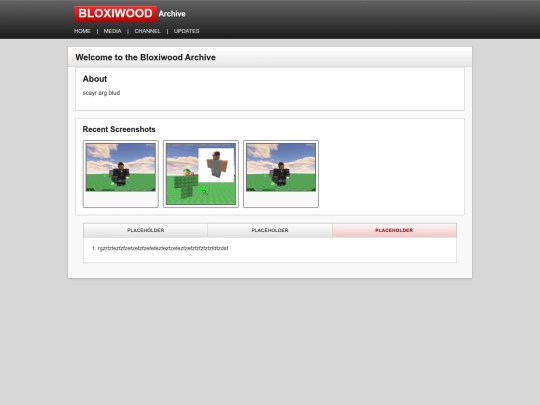Open the UPDATES navigation link
The width and height of the screenshot is (540, 405).
click(x=186, y=31)
